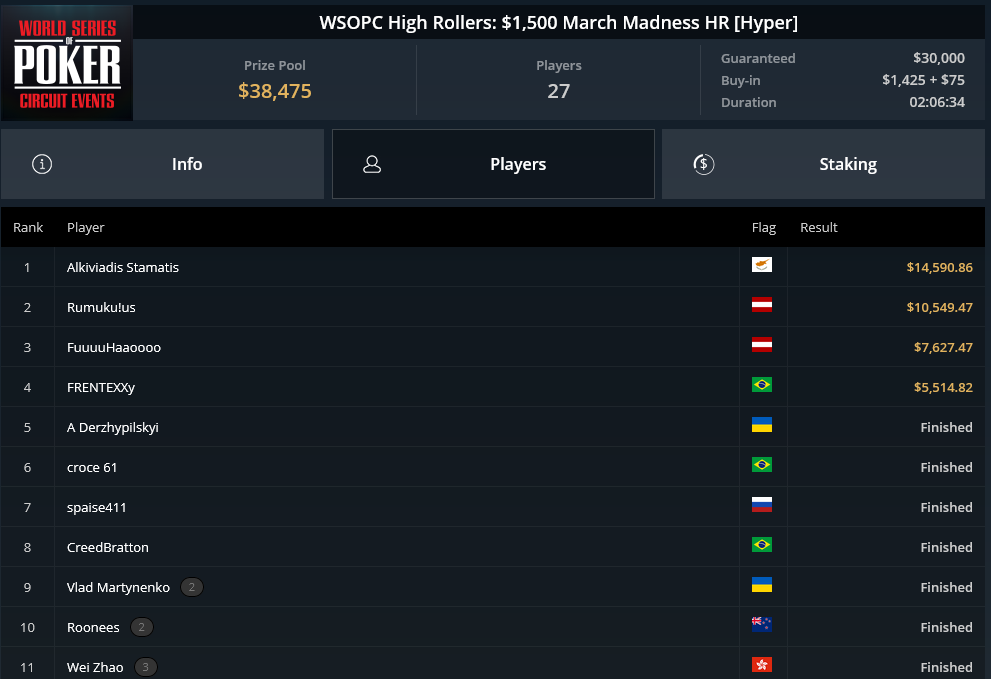991x679 pixels.
Task: Click the Result column header
Action: click(x=818, y=228)
